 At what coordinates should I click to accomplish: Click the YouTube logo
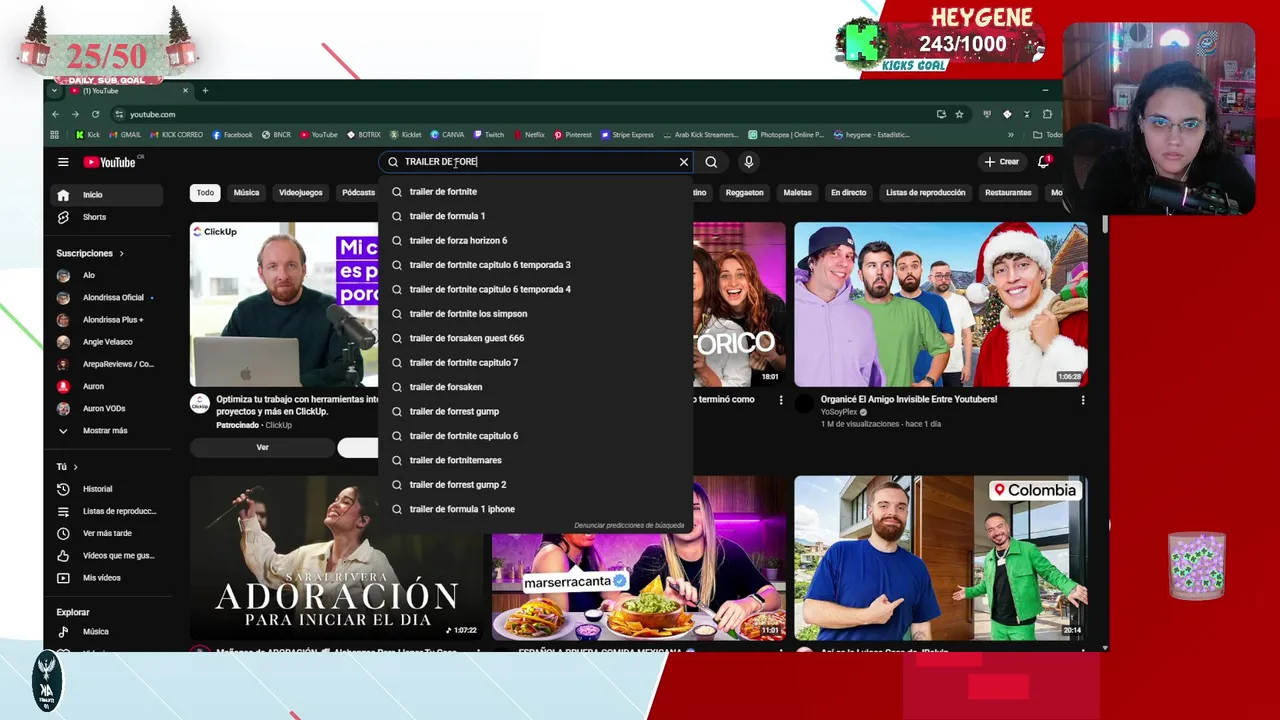[110, 162]
